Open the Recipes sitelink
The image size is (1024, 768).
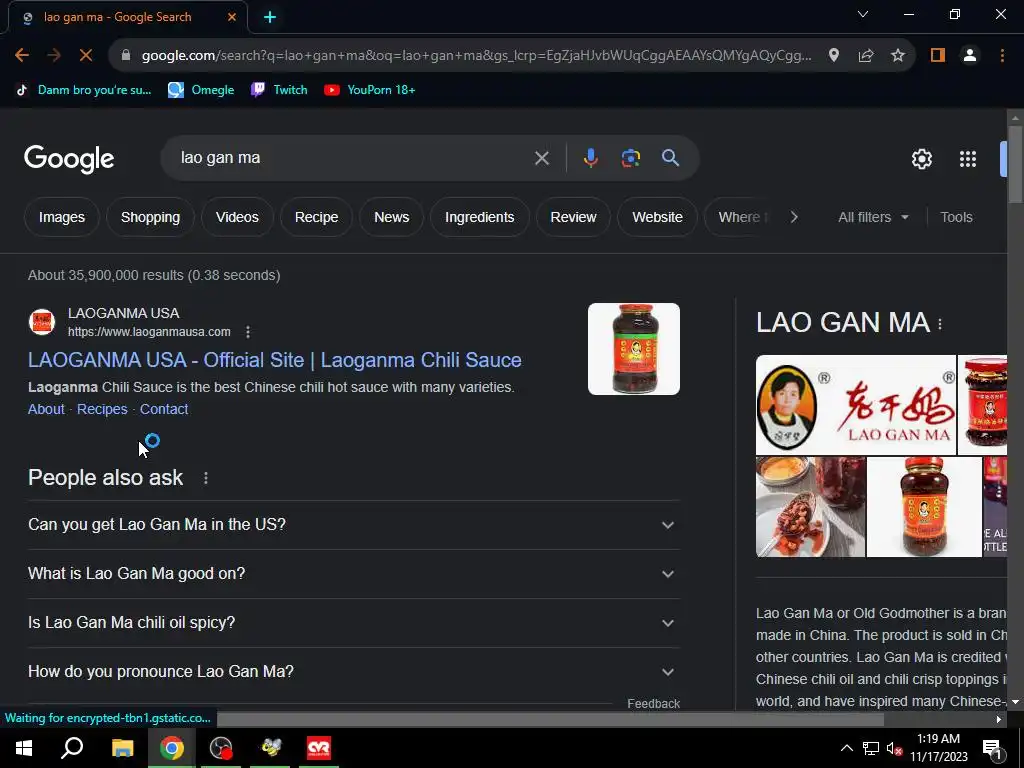pyautogui.click(x=102, y=409)
